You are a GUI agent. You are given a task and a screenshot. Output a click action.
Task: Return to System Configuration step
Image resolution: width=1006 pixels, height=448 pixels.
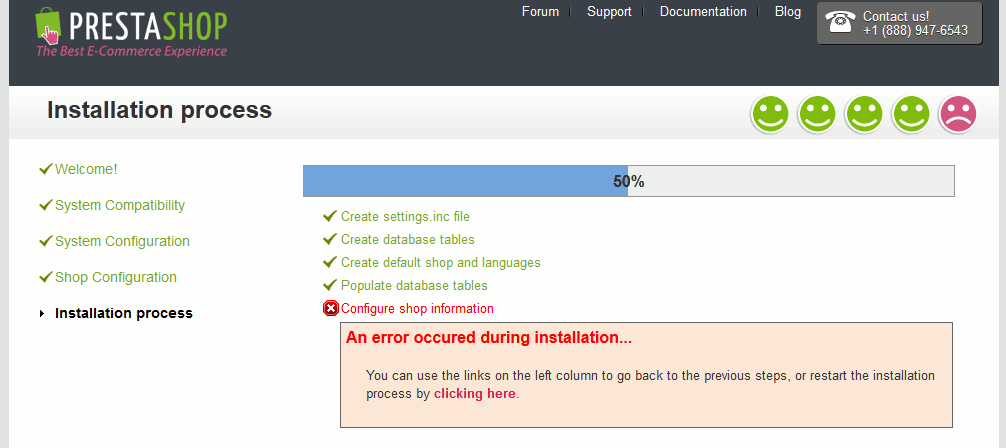[123, 241]
